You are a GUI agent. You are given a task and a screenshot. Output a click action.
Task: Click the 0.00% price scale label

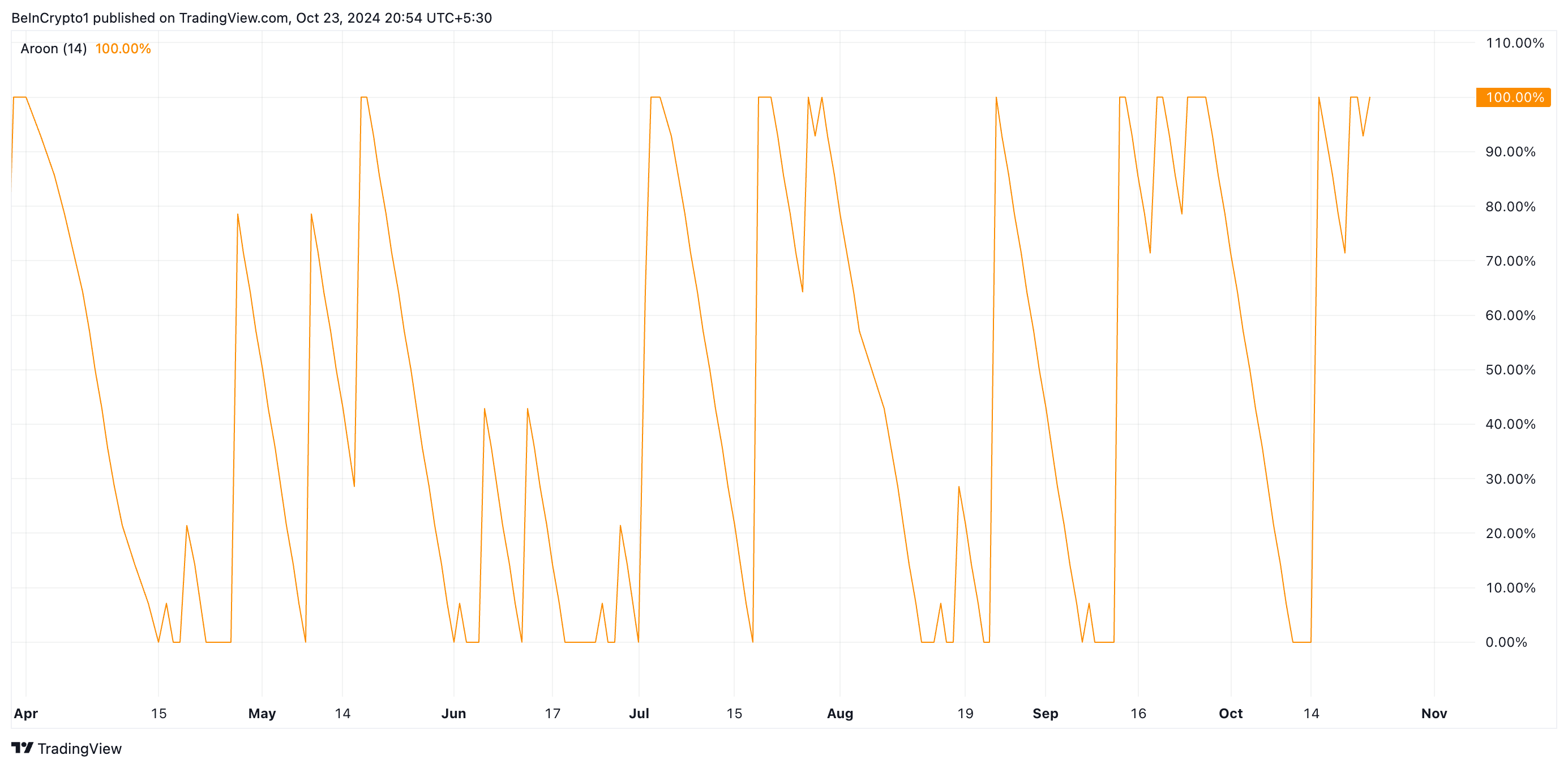pyautogui.click(x=1506, y=642)
